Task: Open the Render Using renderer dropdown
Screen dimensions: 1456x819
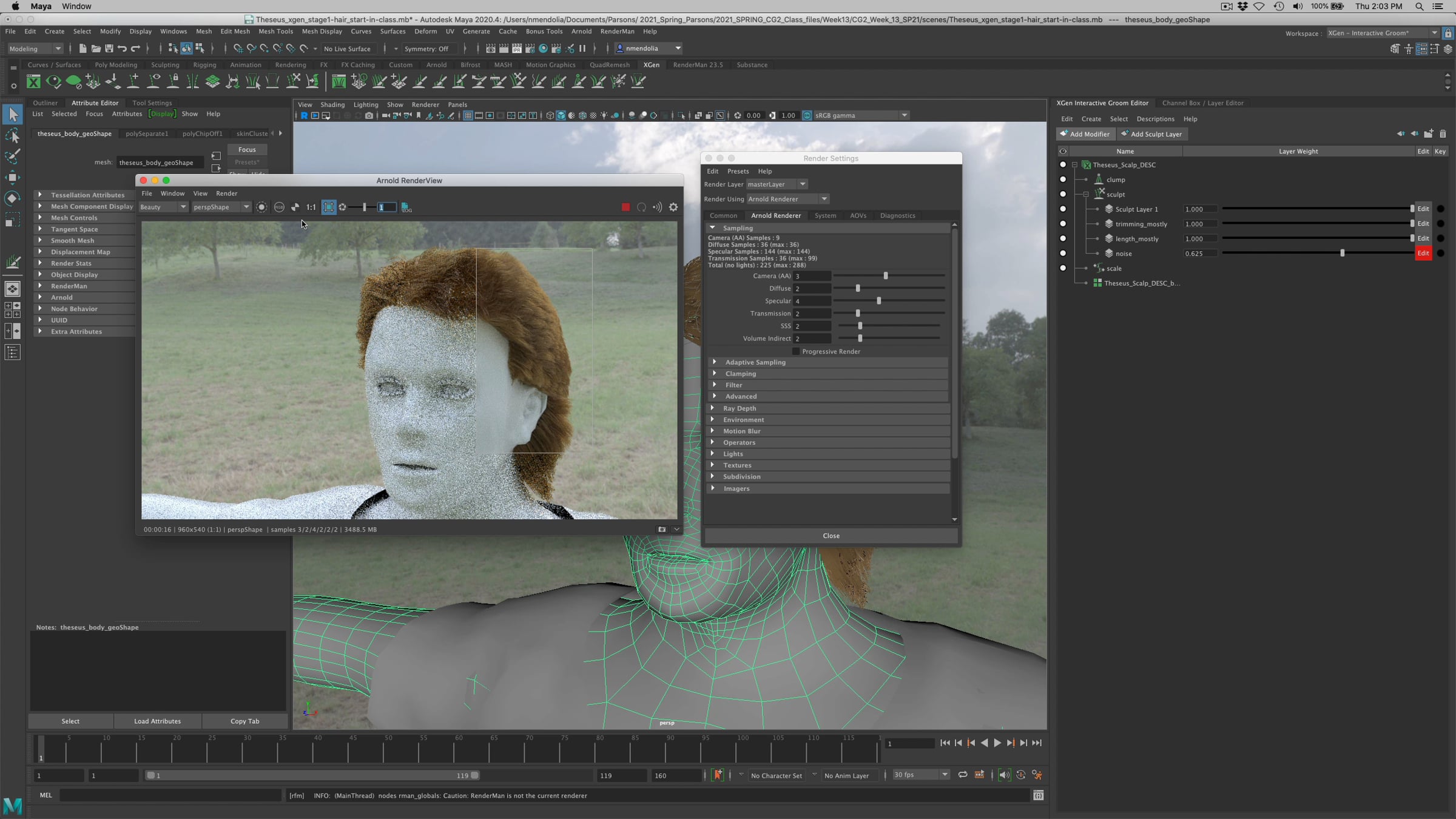Action: coord(787,199)
